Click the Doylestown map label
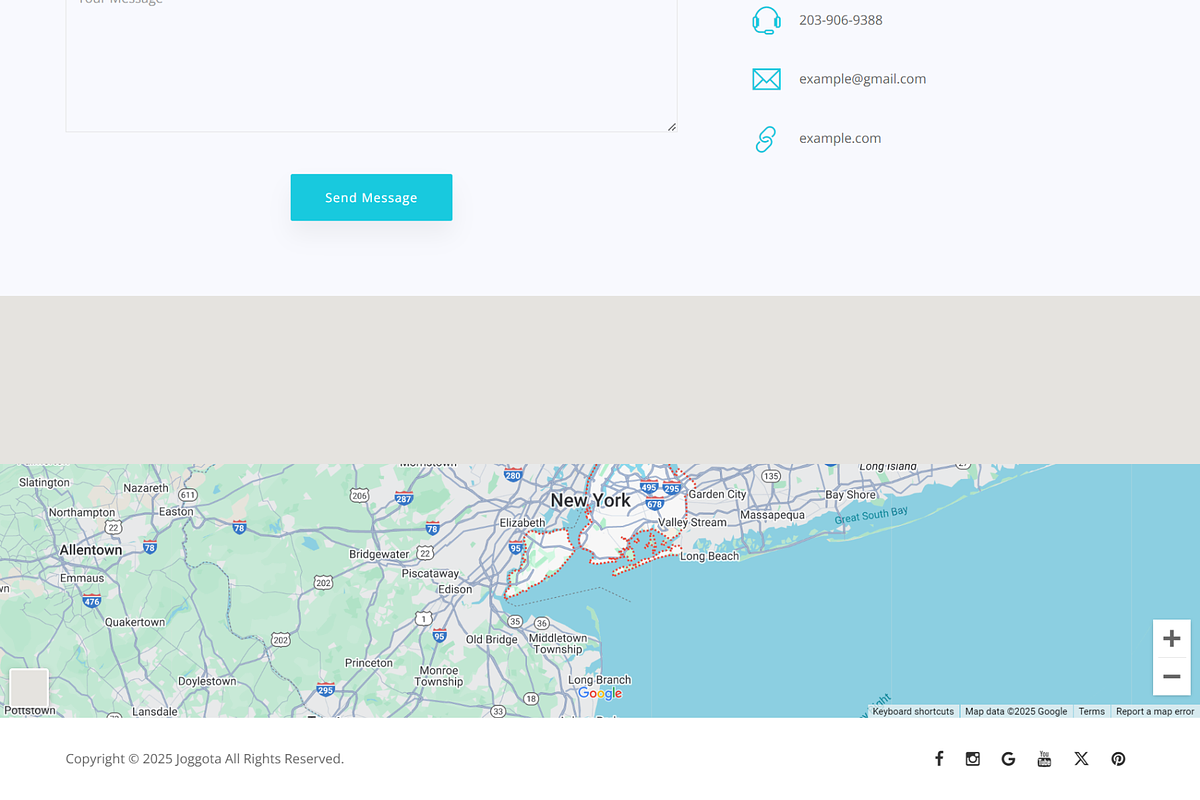The height and width of the screenshot is (800, 1200). (x=207, y=681)
